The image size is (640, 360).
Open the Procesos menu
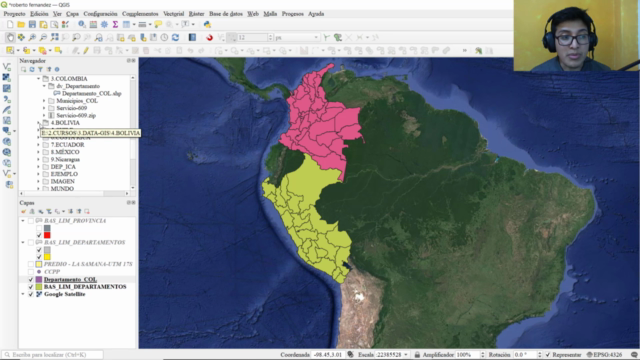coord(293,14)
